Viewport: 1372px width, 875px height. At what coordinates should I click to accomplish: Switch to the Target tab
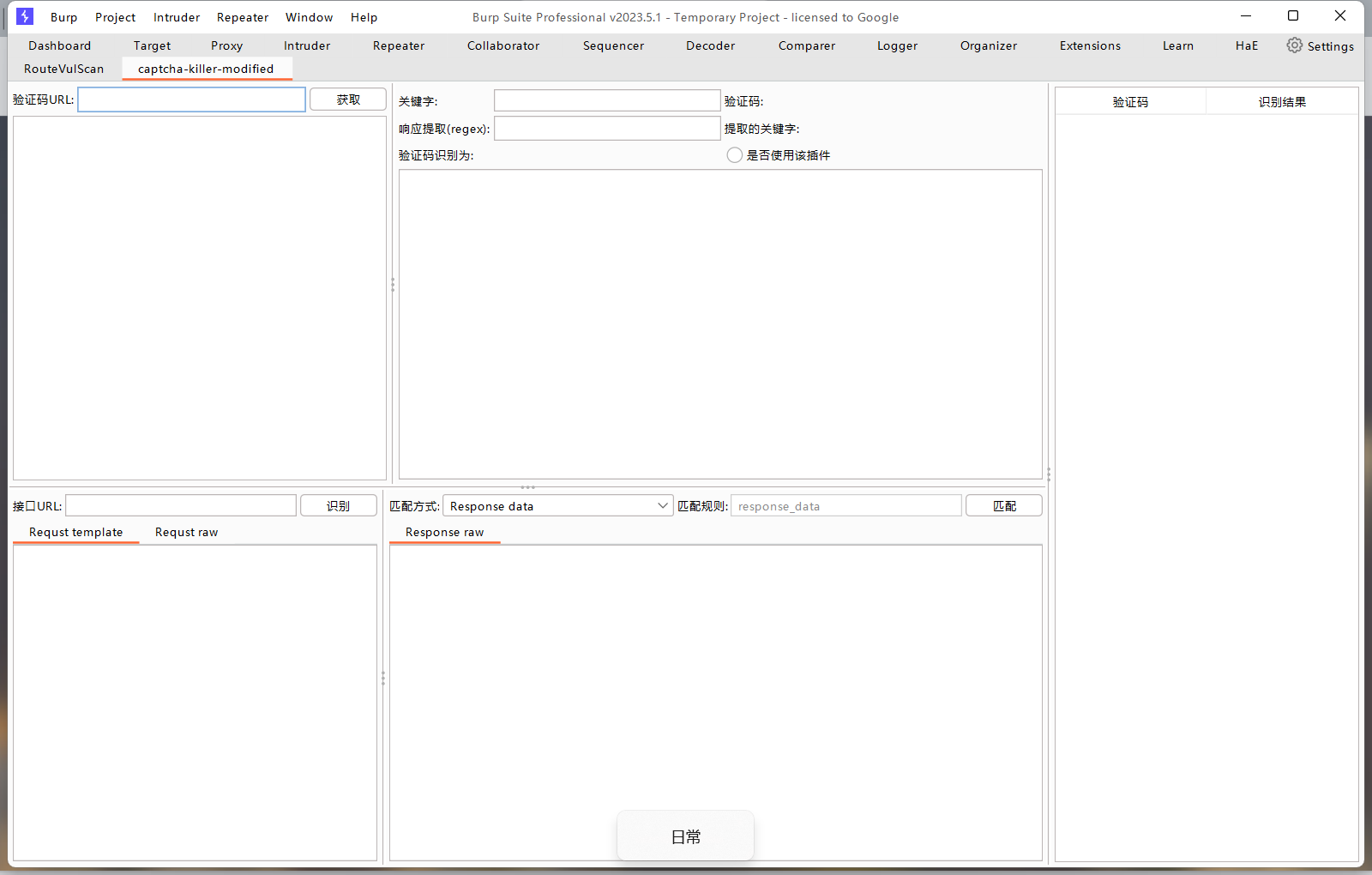point(152,45)
